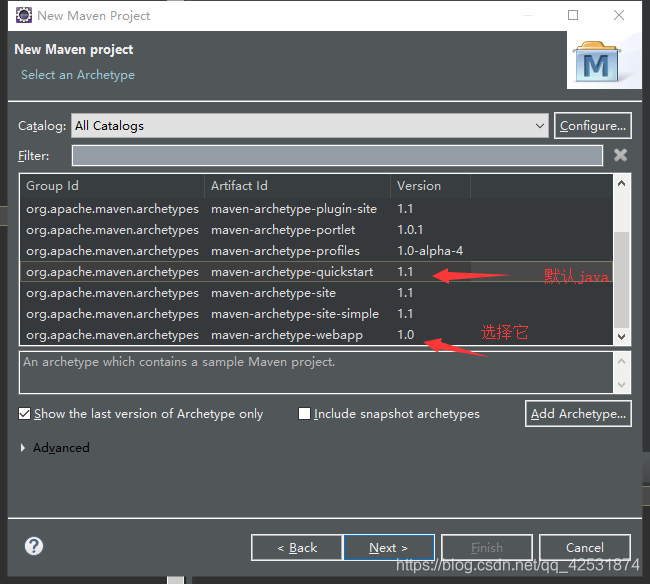Sort by the Version column header

tap(430, 186)
